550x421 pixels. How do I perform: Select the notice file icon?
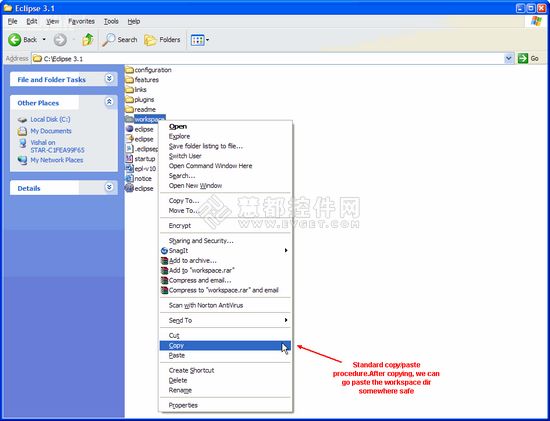(x=129, y=179)
